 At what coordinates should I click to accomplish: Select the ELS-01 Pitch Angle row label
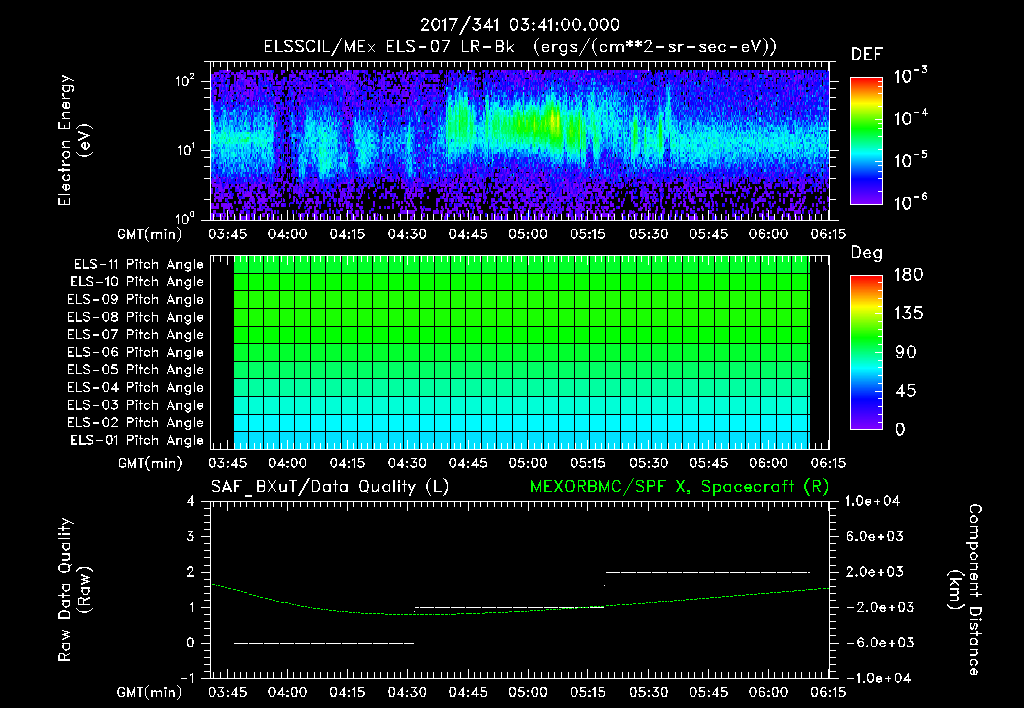coord(136,441)
